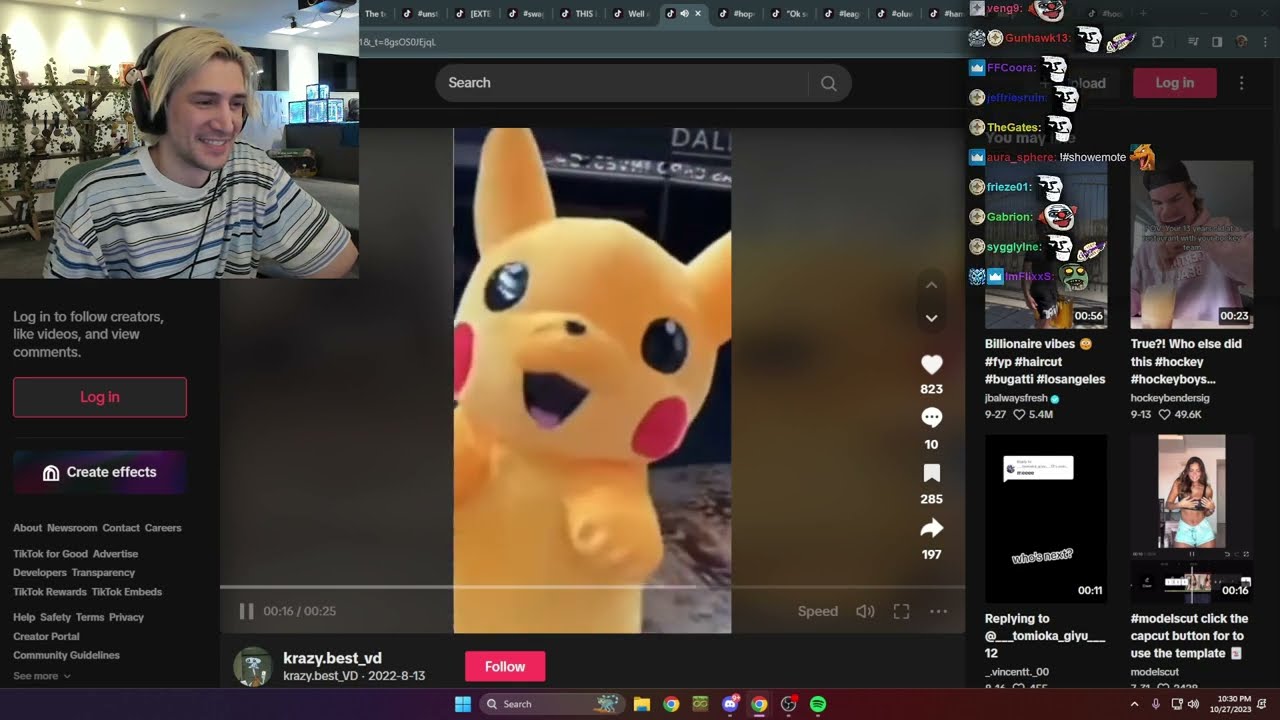Viewport: 1280px width, 720px height.
Task: Open the header three-dot menu
Action: tap(1241, 83)
